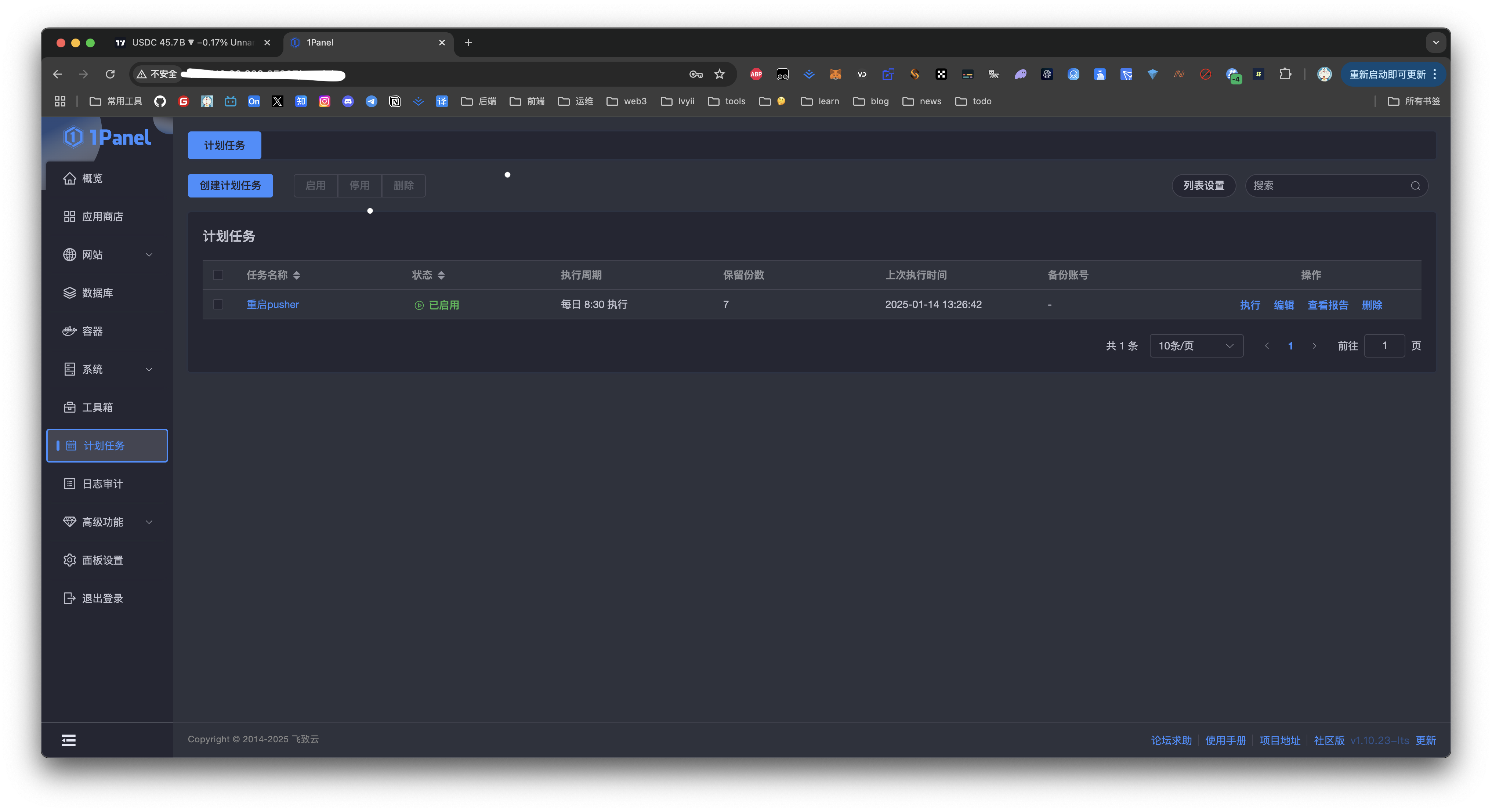1492x812 pixels.
Task: Open the web3 bookmarks folder
Action: pos(626,101)
